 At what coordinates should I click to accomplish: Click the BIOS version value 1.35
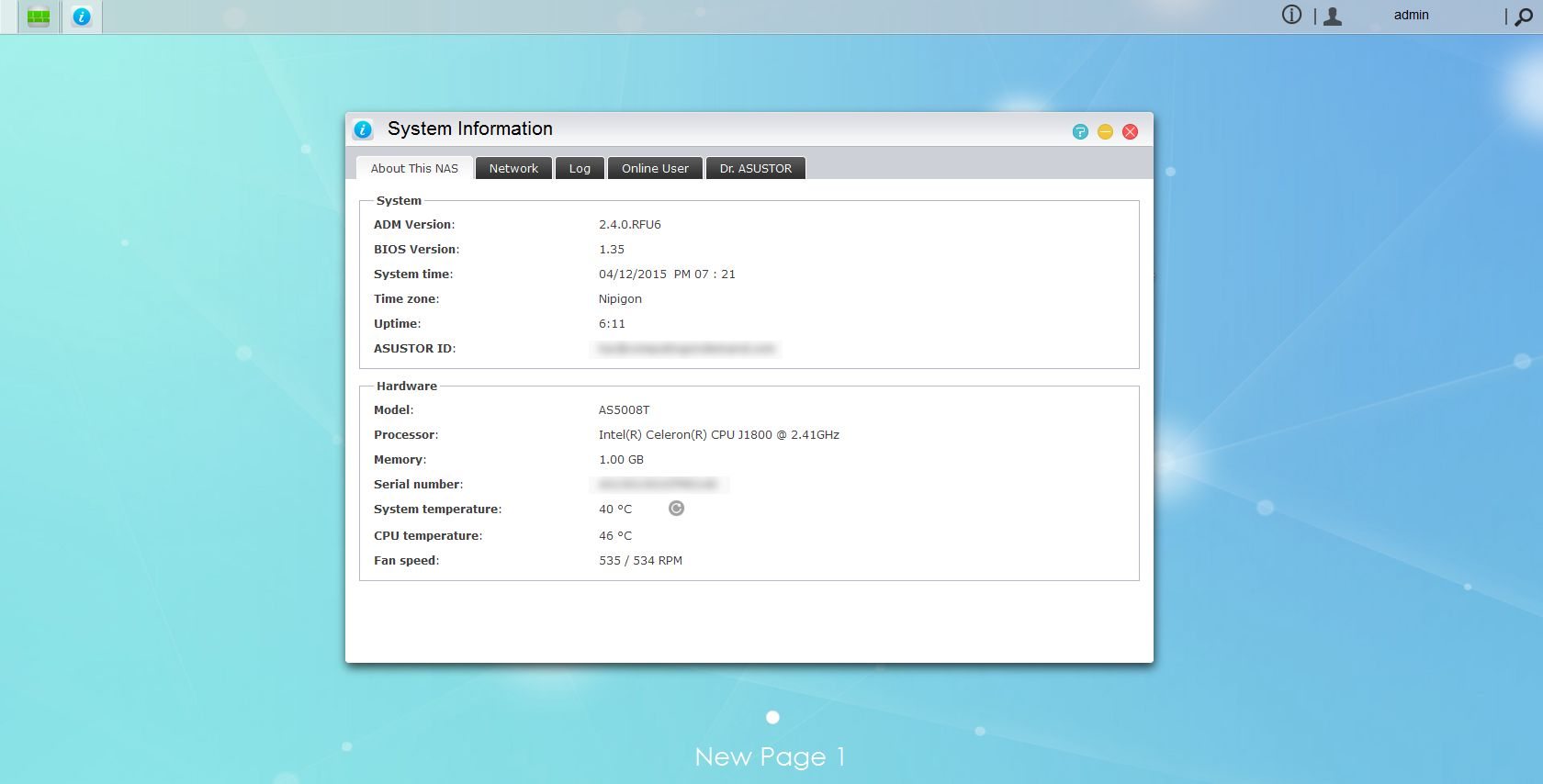pos(612,250)
